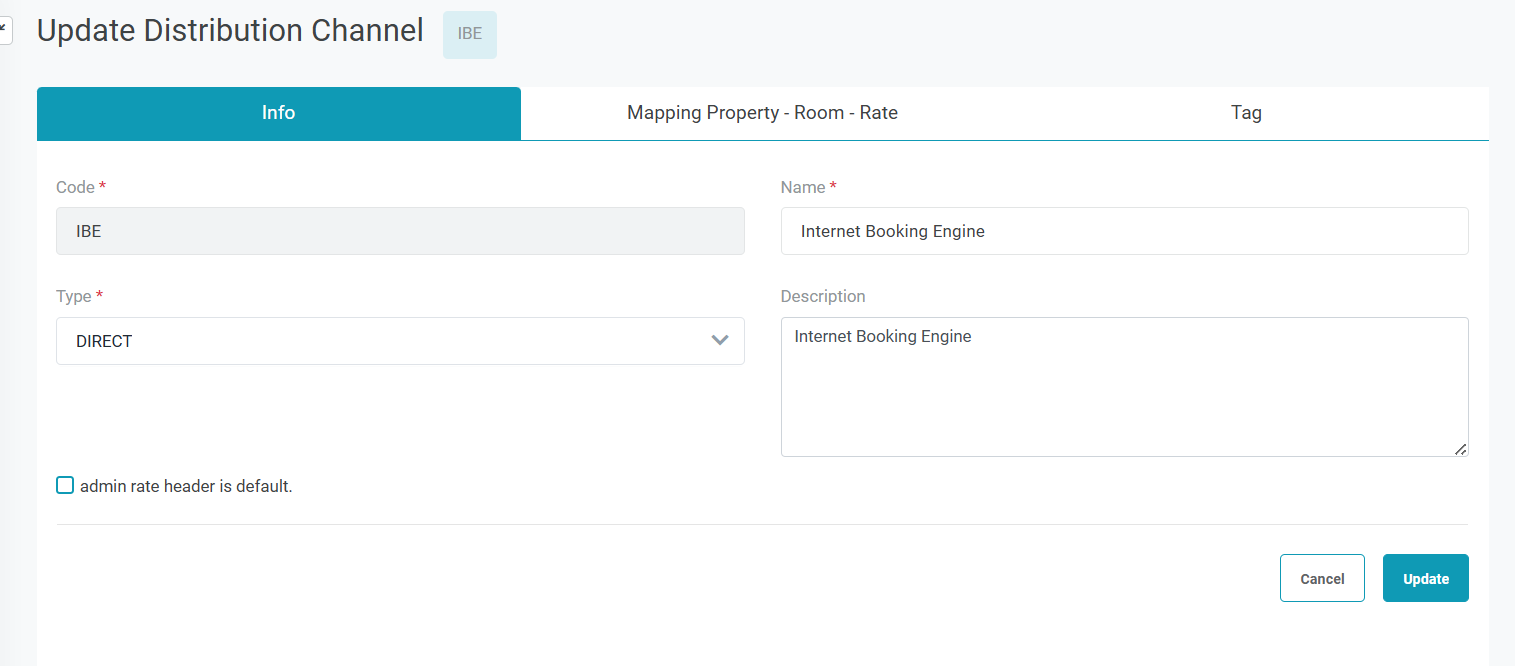Click the disabled Code field containing IBE
Screen dimensions: 1515x666
pos(400,231)
